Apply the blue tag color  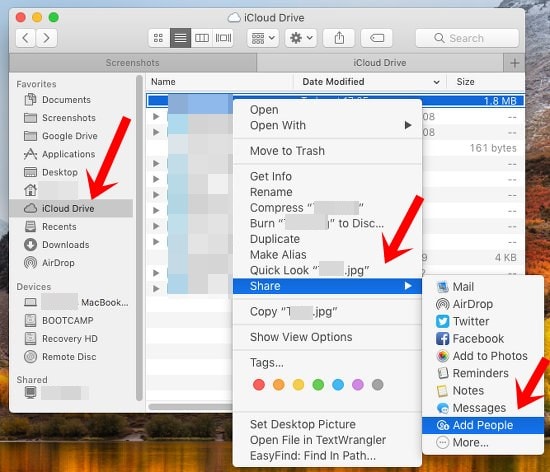[338, 385]
